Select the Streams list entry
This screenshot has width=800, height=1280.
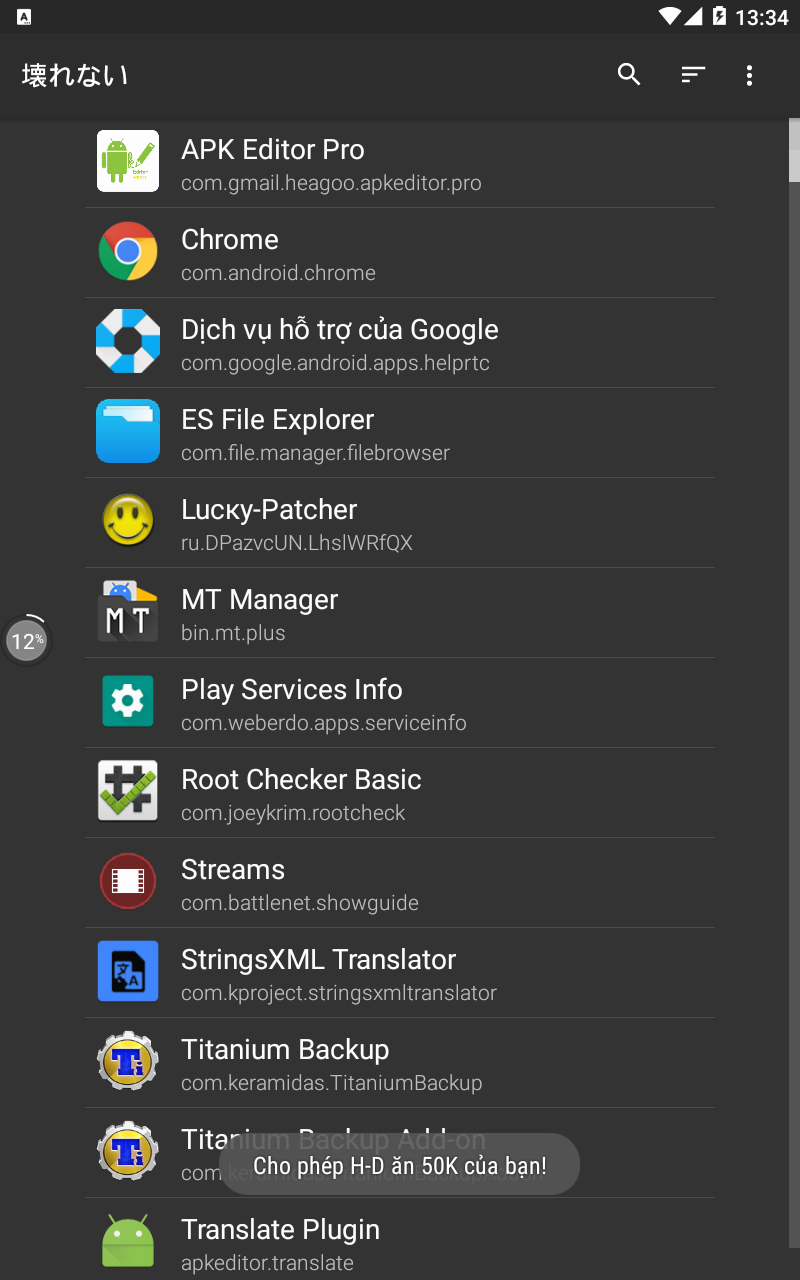(x=400, y=882)
